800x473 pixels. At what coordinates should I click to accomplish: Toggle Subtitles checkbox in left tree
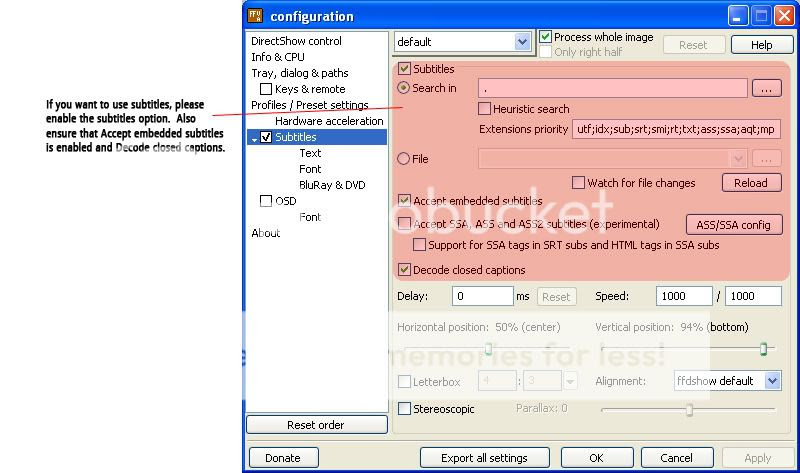coord(266,137)
